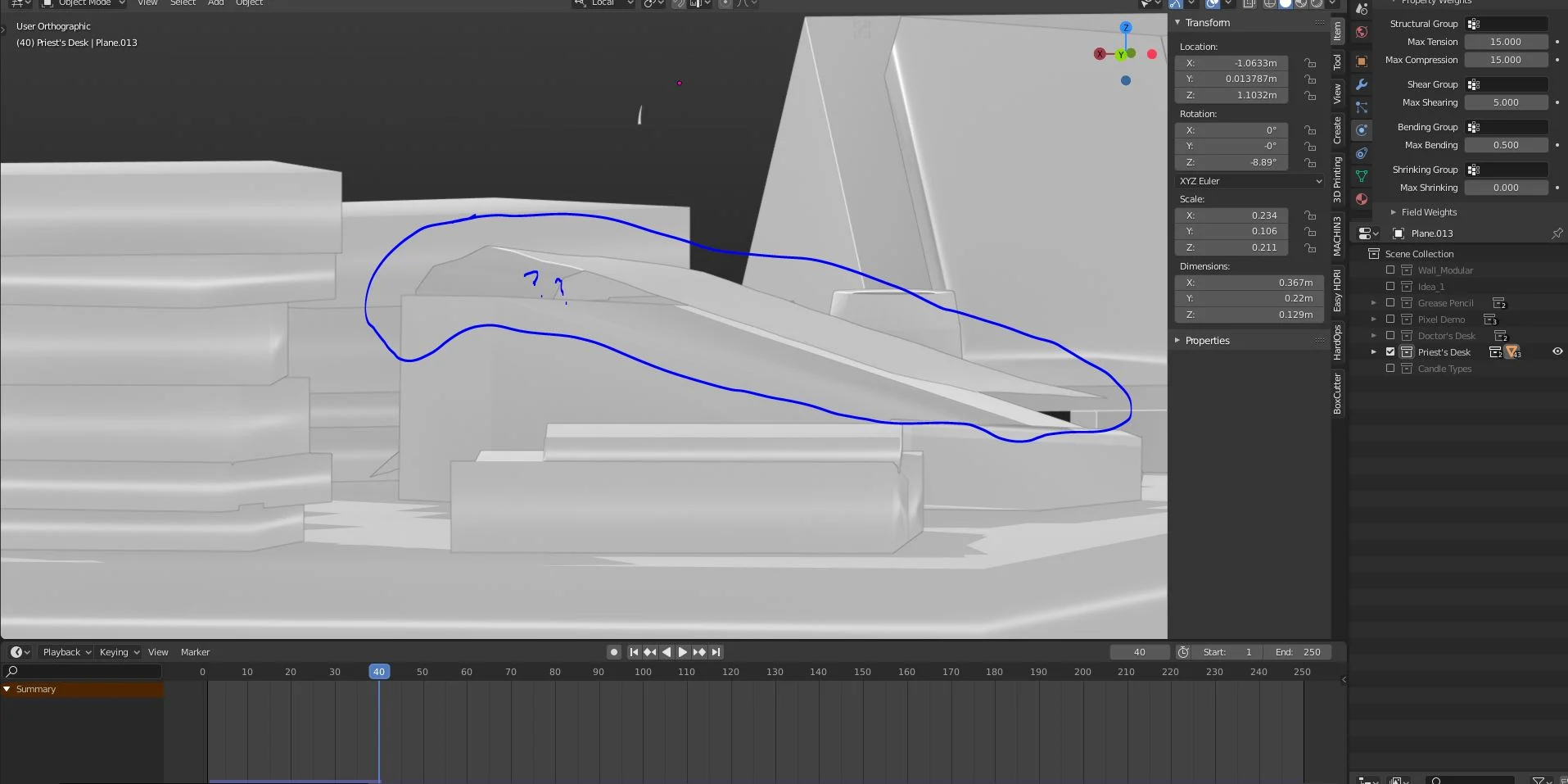This screenshot has height=784, width=1568.
Task: Expand the Properties panel in sidebar
Action: click(1177, 341)
